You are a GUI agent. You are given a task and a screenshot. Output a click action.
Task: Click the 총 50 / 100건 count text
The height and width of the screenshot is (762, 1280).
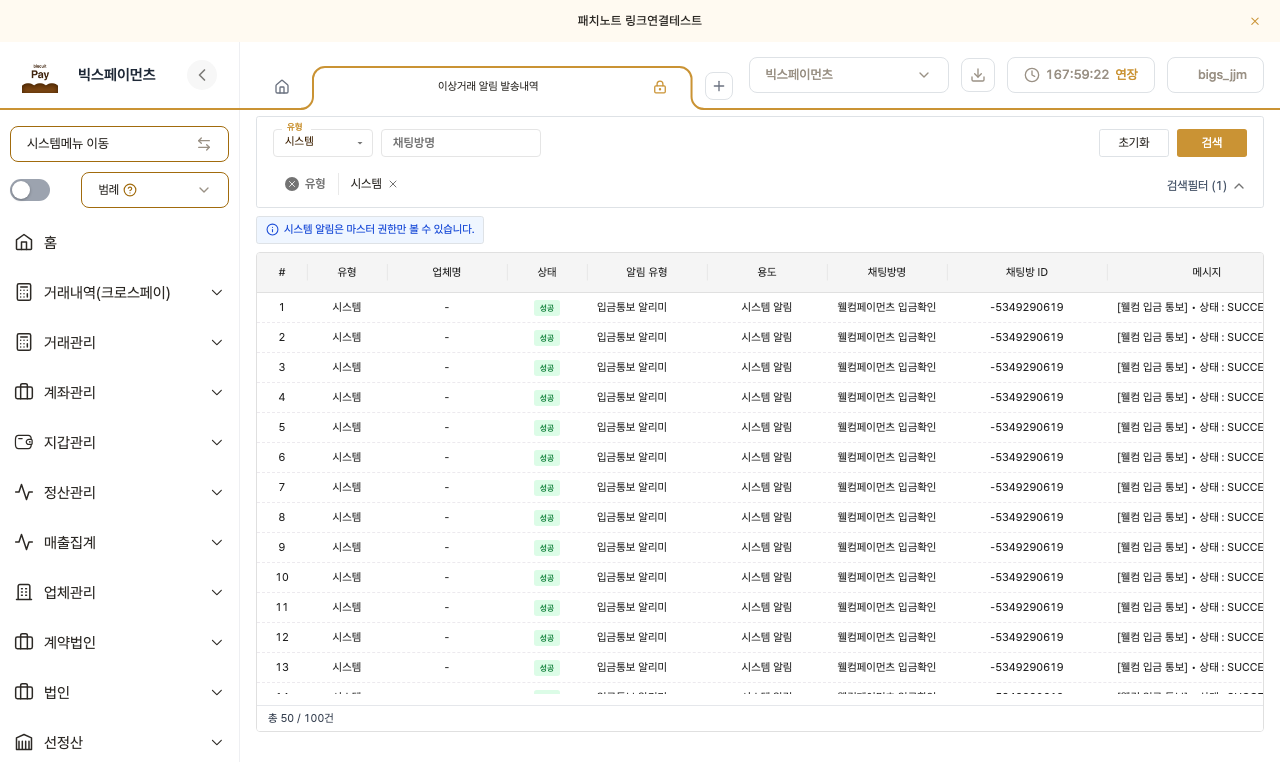[x=301, y=718]
